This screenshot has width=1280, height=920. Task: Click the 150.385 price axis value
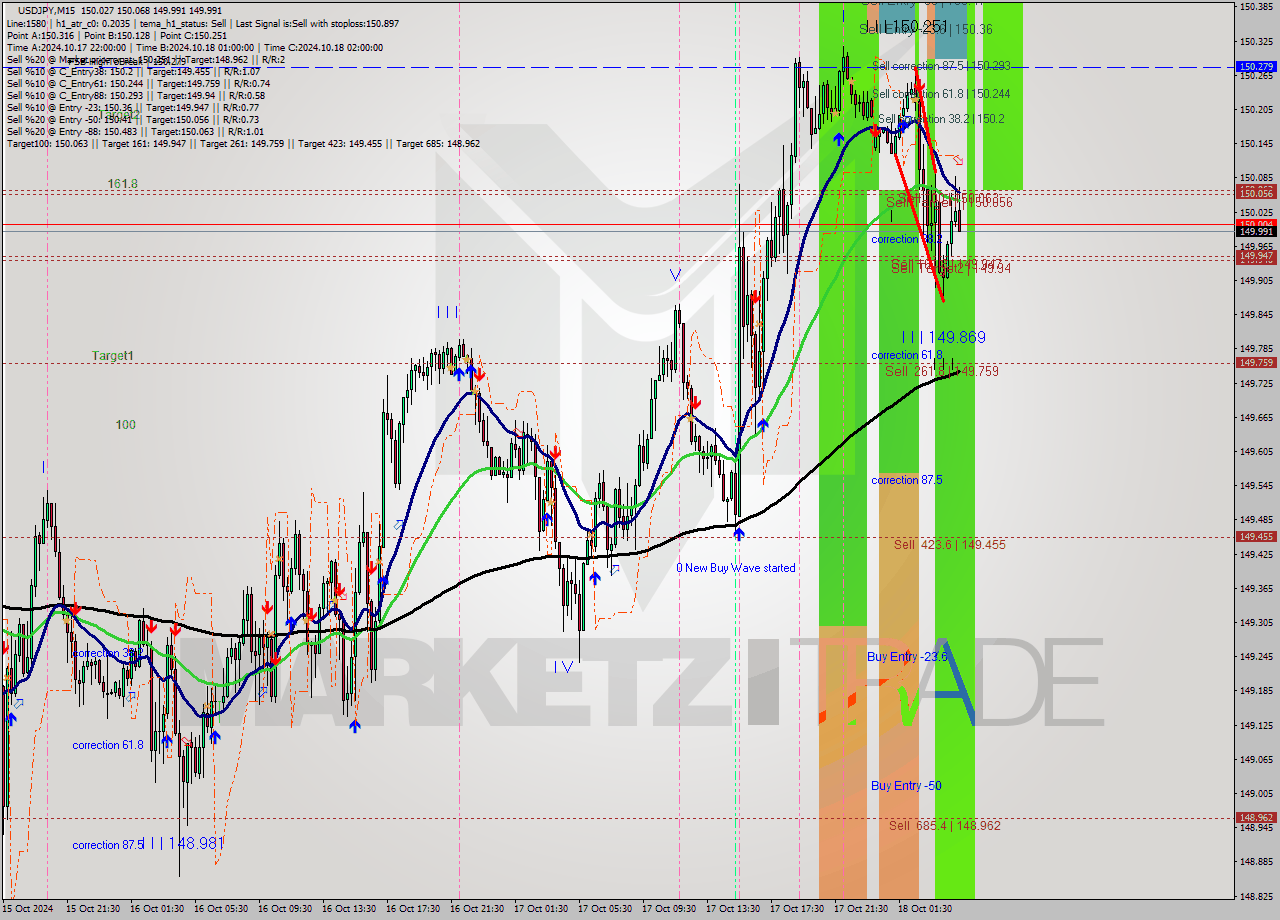pyautogui.click(x=1256, y=7)
